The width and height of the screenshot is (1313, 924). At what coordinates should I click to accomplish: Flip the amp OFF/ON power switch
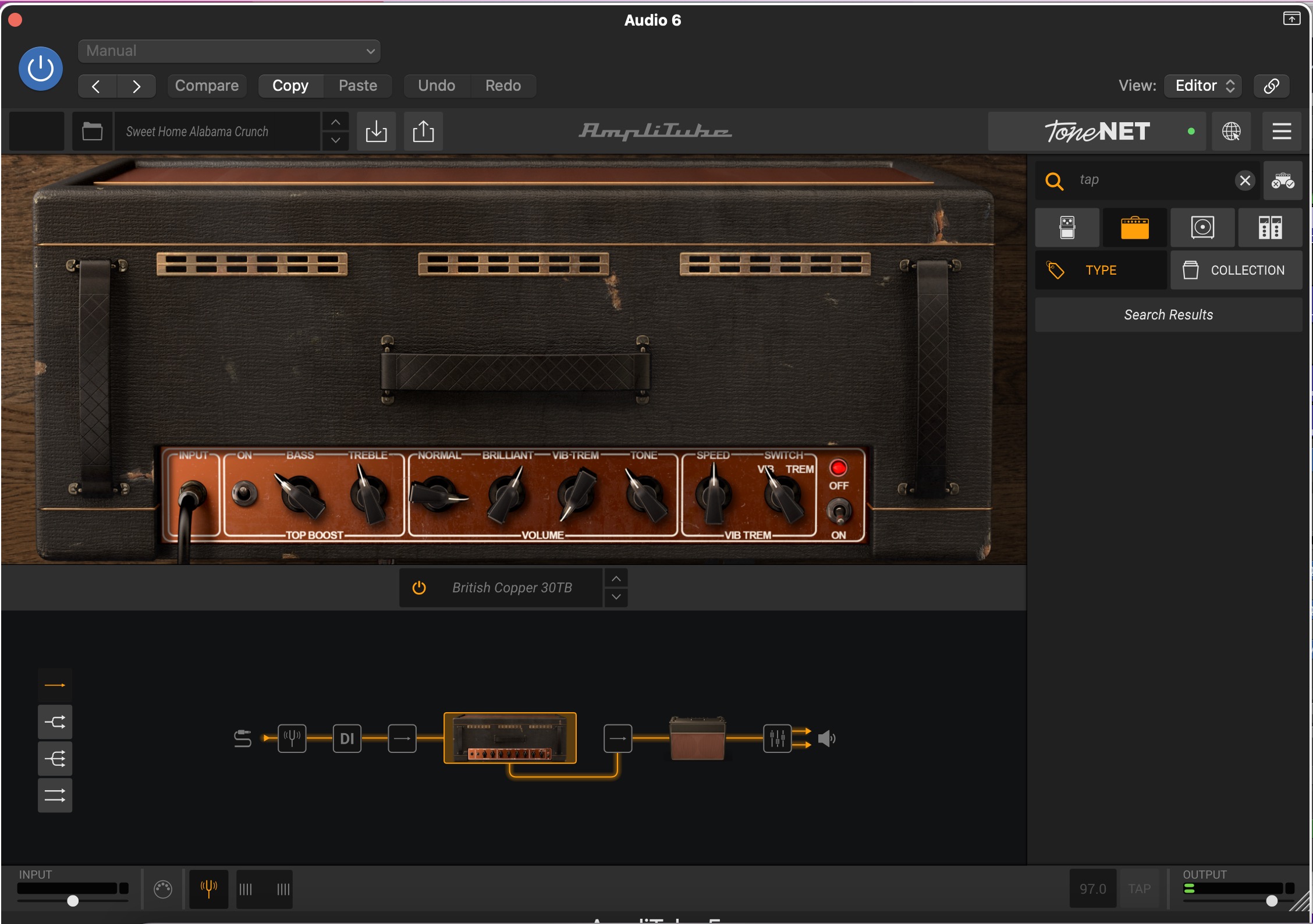pyautogui.click(x=839, y=512)
